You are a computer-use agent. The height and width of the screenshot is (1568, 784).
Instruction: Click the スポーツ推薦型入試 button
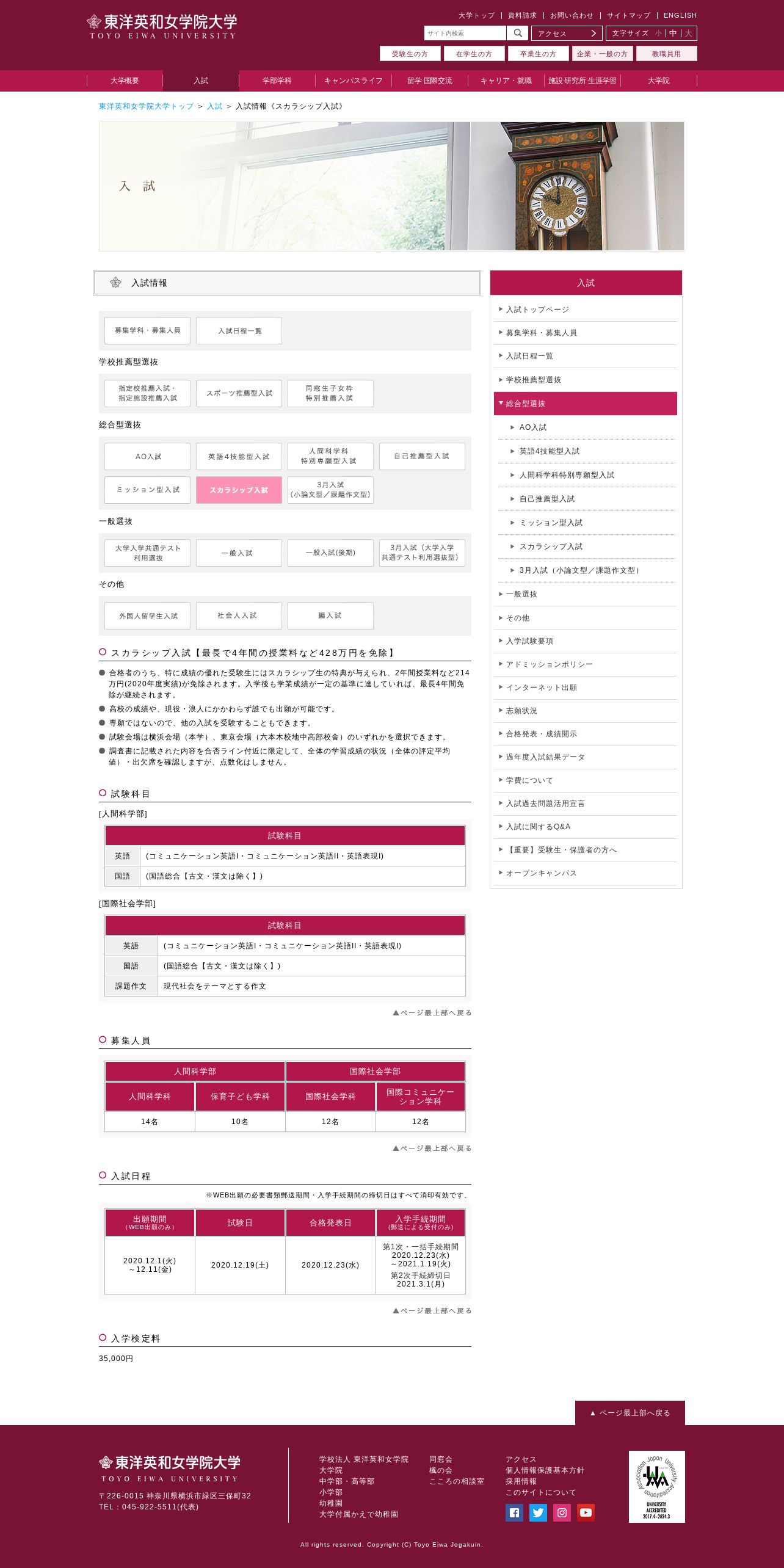click(239, 393)
